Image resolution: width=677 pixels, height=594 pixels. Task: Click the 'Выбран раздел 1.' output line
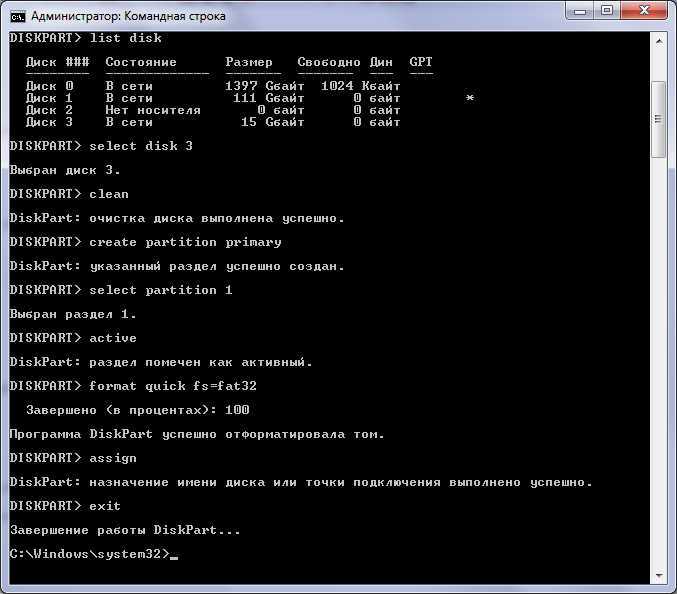(x=73, y=314)
